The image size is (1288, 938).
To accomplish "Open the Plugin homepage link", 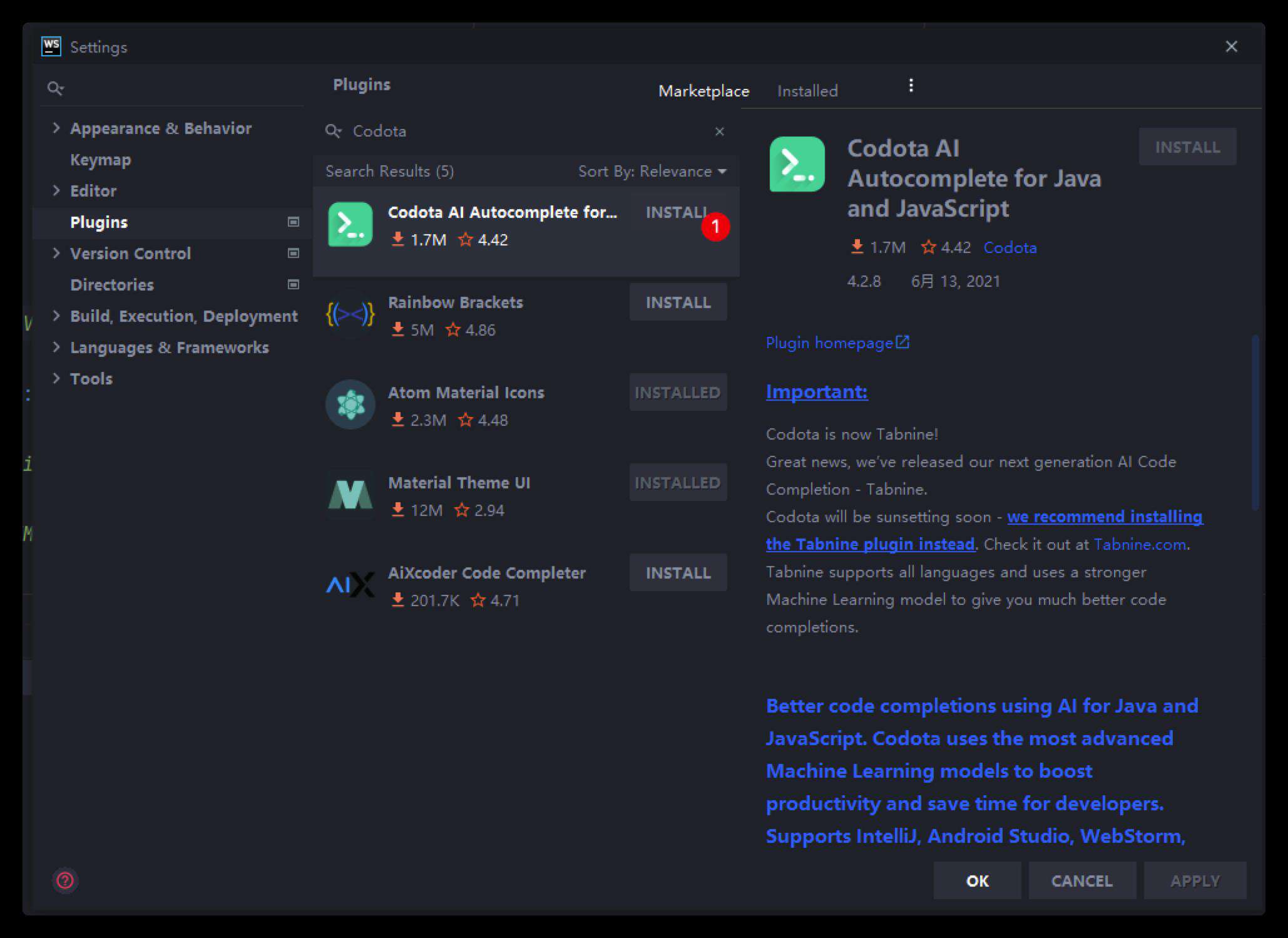I will point(837,343).
